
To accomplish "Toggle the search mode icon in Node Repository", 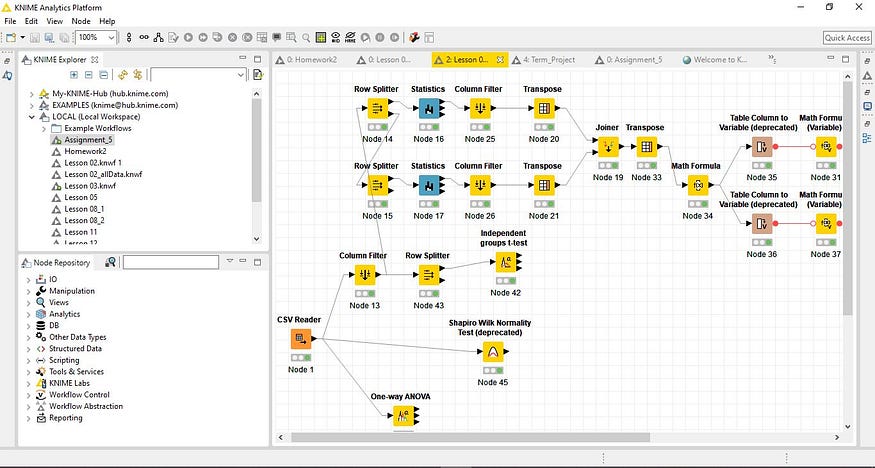I will (110, 262).
